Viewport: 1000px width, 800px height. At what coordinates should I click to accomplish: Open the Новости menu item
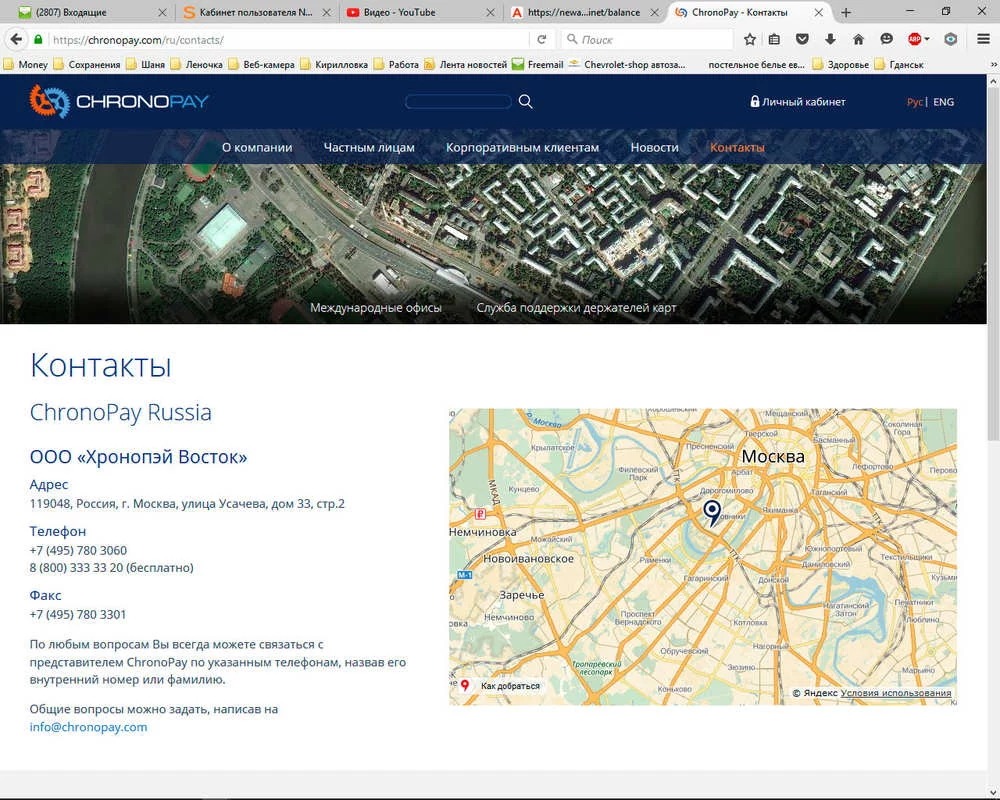click(x=654, y=147)
